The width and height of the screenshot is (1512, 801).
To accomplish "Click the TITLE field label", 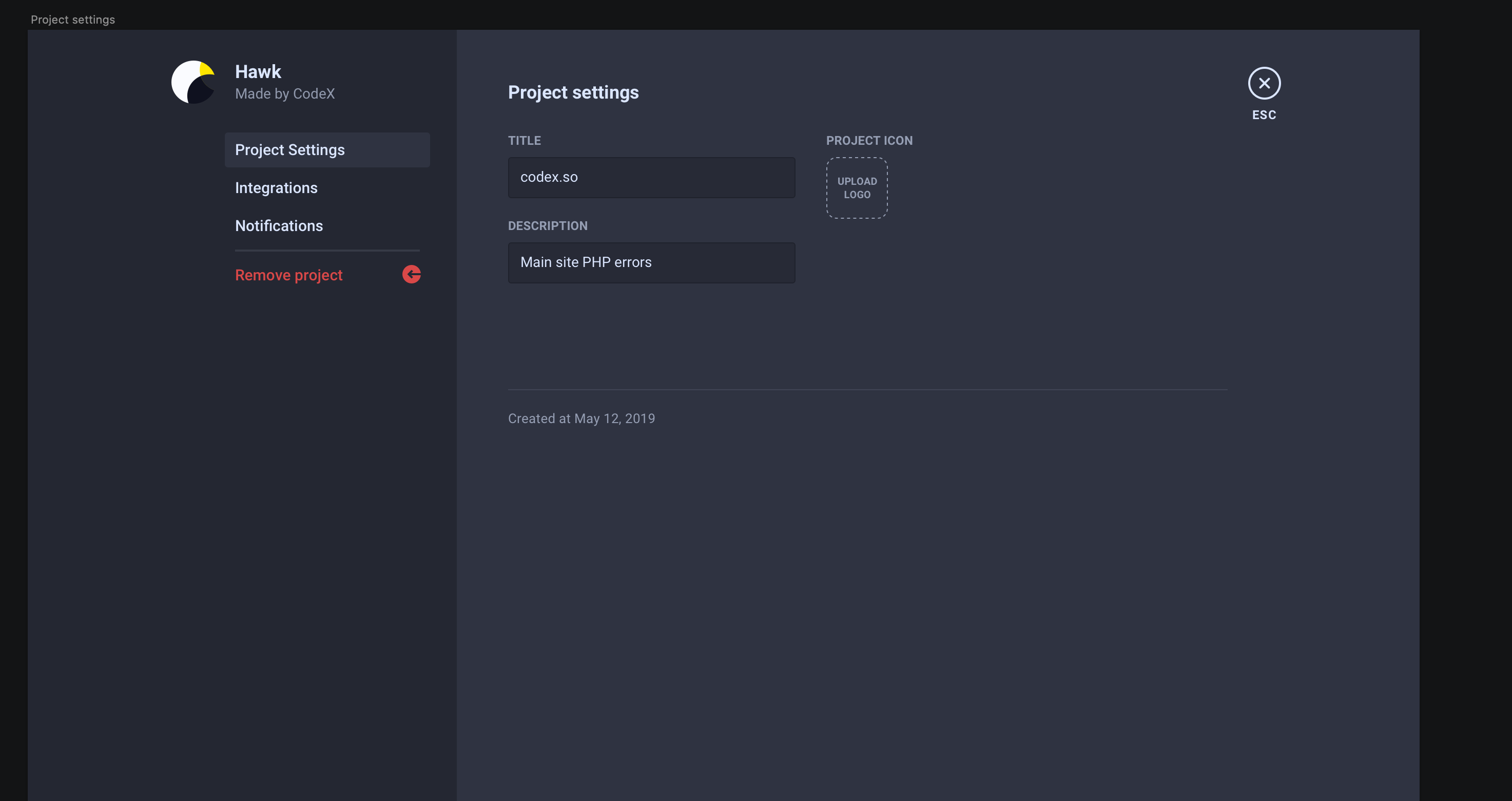I will 524,140.
